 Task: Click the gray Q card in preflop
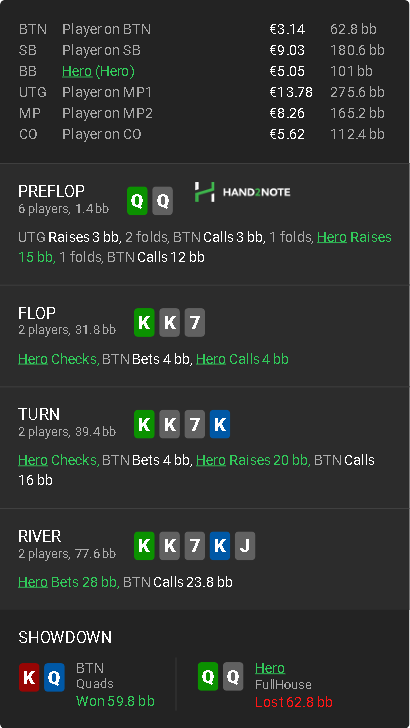163,201
